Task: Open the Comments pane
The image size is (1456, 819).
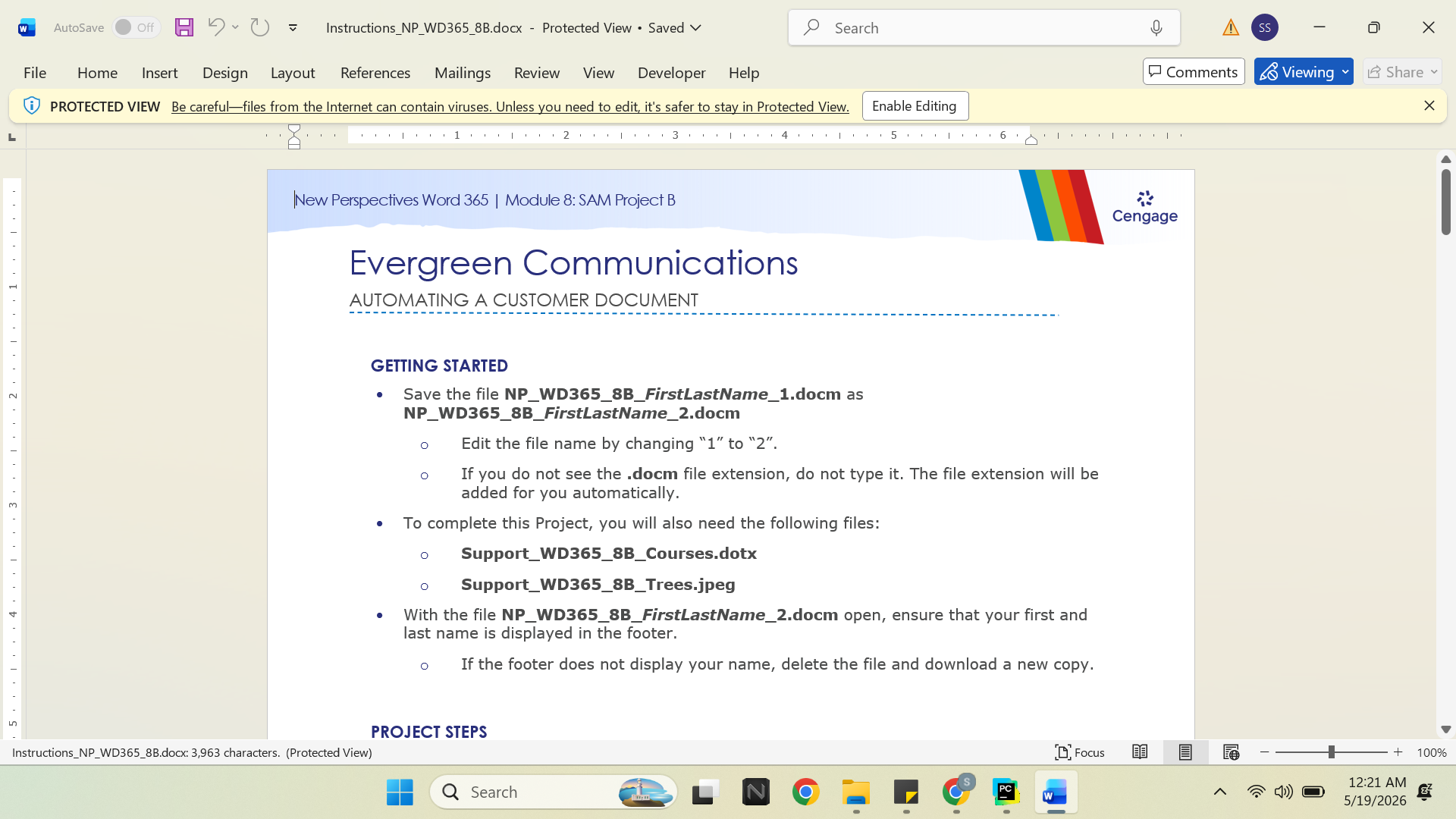Action: point(1194,72)
